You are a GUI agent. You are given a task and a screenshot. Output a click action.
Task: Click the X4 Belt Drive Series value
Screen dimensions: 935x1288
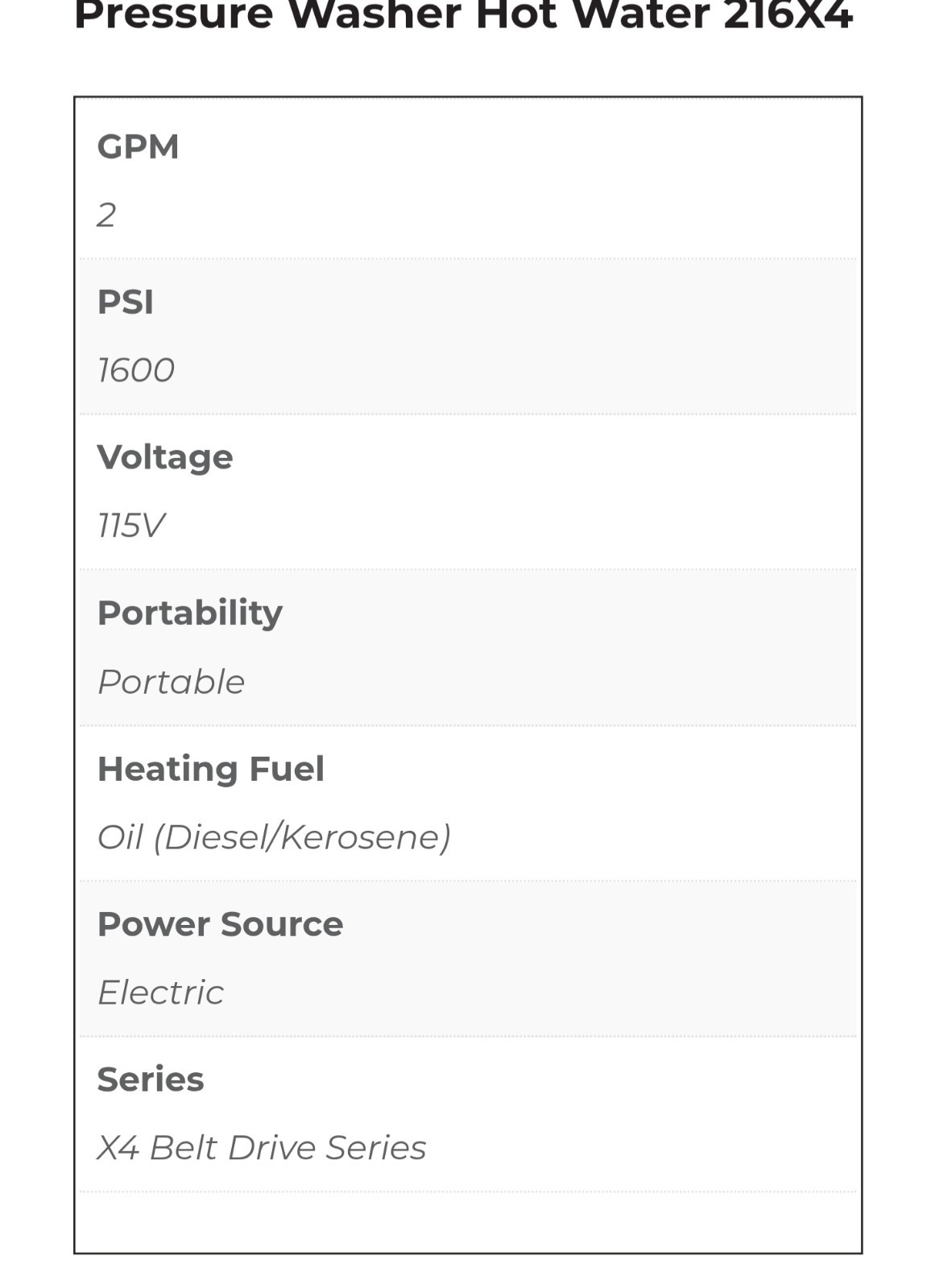pyautogui.click(x=262, y=1148)
